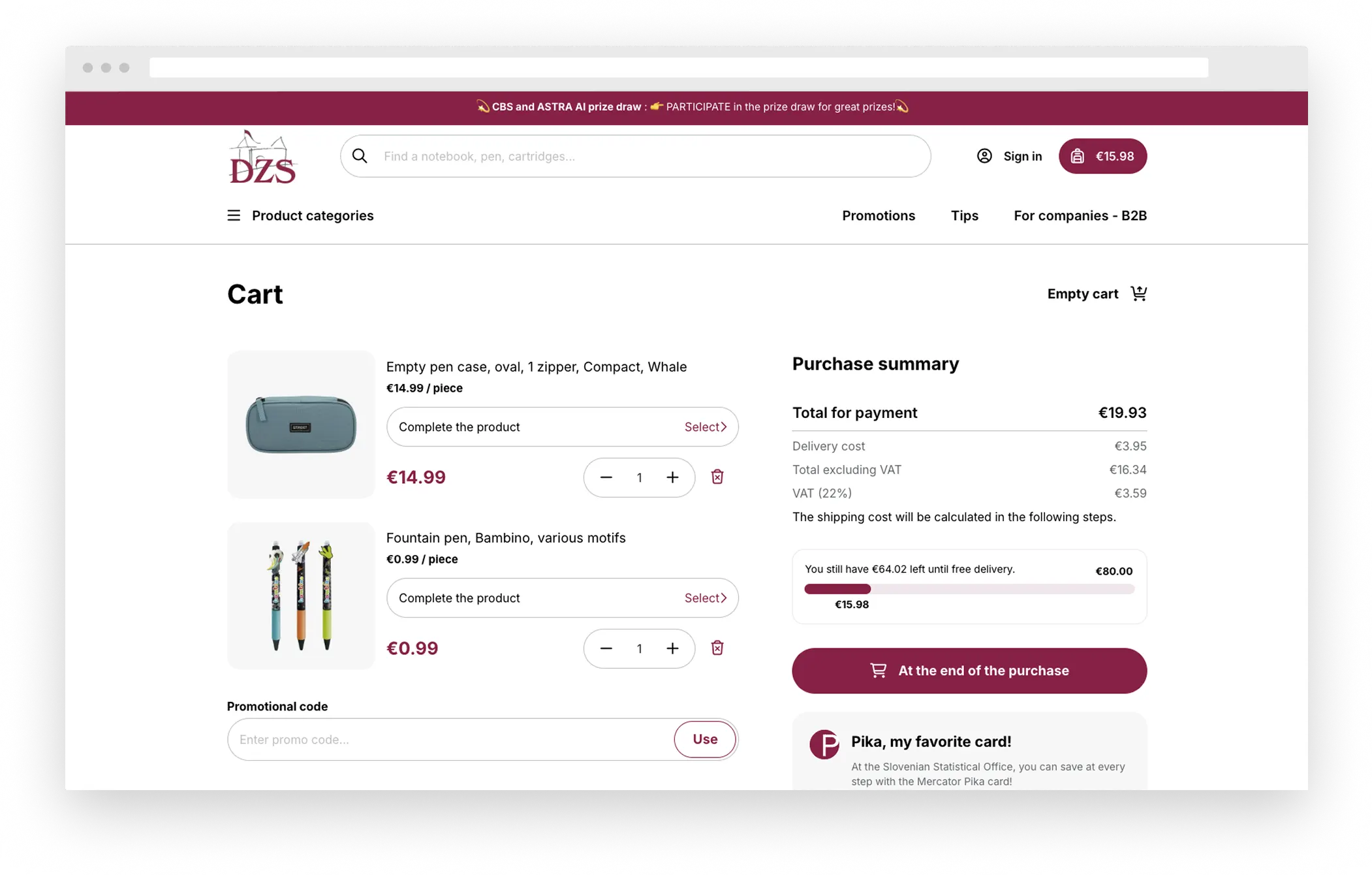1372x875 pixels.
Task: Delete the Whale pen case with trash icon
Action: 717,477
